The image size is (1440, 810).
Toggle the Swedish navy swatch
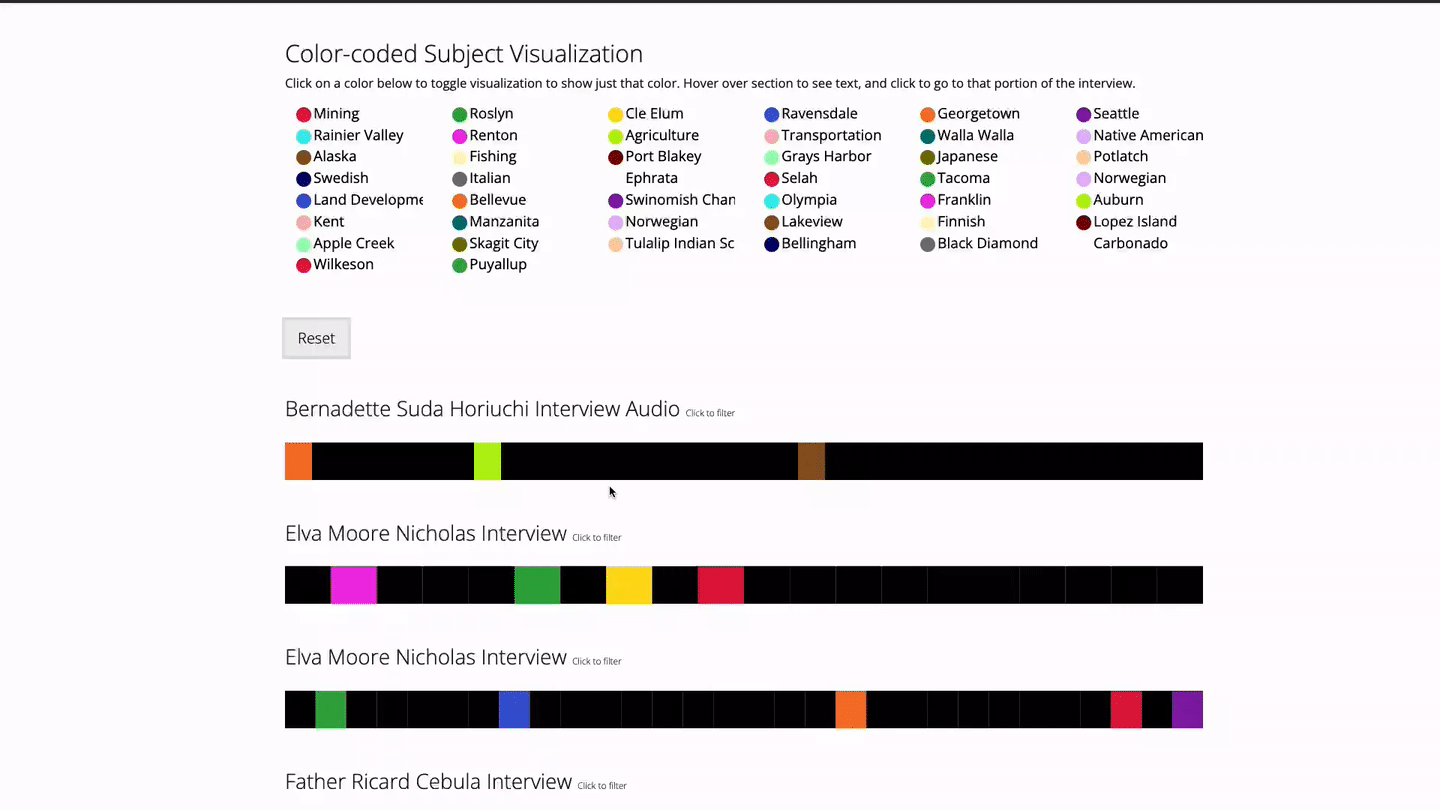point(304,180)
